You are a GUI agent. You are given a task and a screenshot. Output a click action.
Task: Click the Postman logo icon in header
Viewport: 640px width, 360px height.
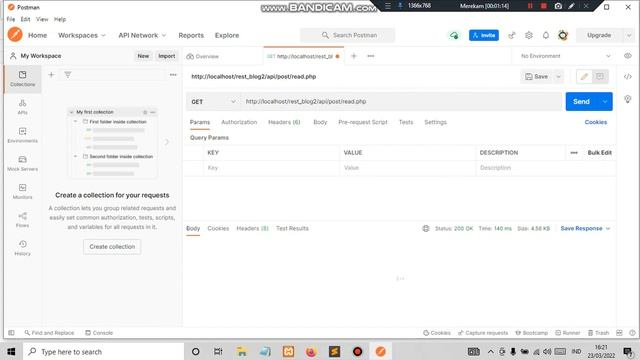[x=15, y=35]
